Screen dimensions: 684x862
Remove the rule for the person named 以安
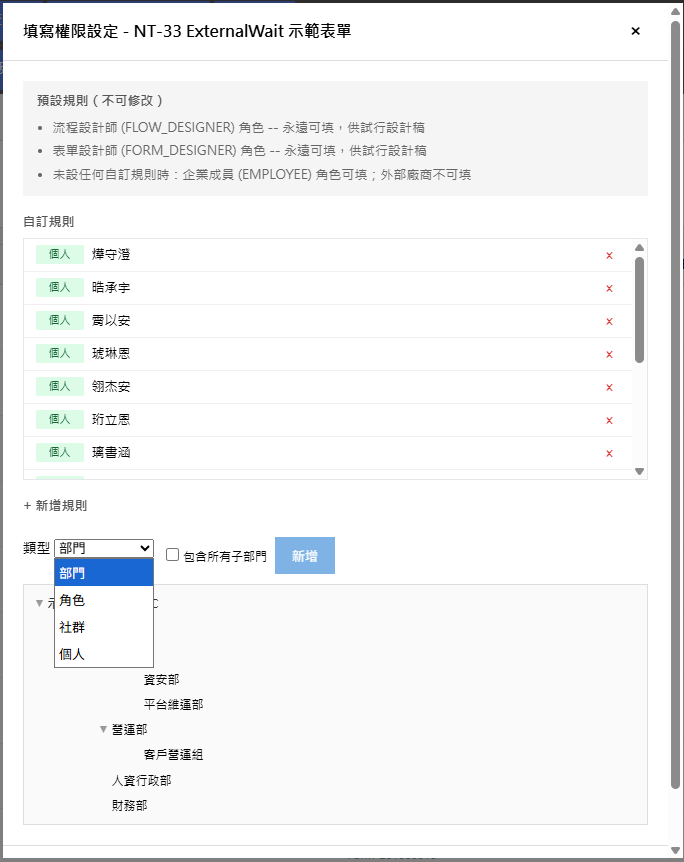[x=609, y=321]
